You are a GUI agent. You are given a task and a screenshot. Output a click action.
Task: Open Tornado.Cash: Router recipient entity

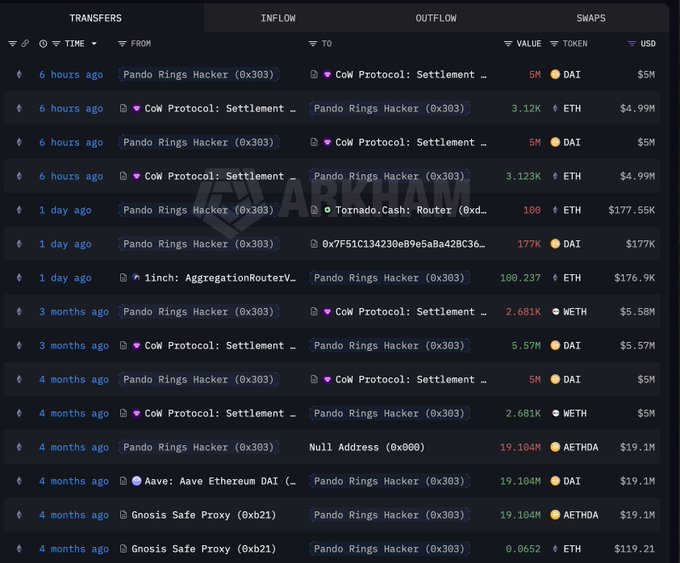[411, 210]
